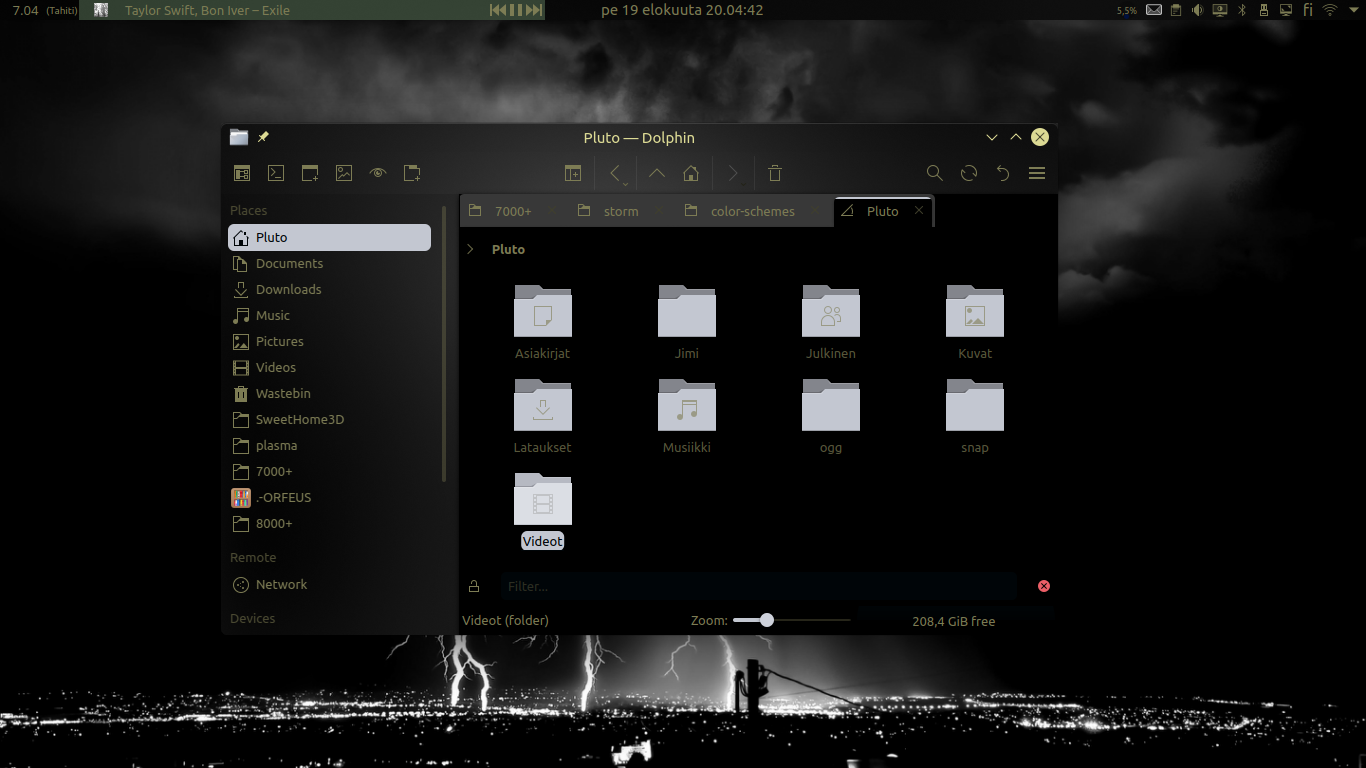1366x768 pixels.
Task: Click the refresh icon in toolbar
Action: click(968, 173)
